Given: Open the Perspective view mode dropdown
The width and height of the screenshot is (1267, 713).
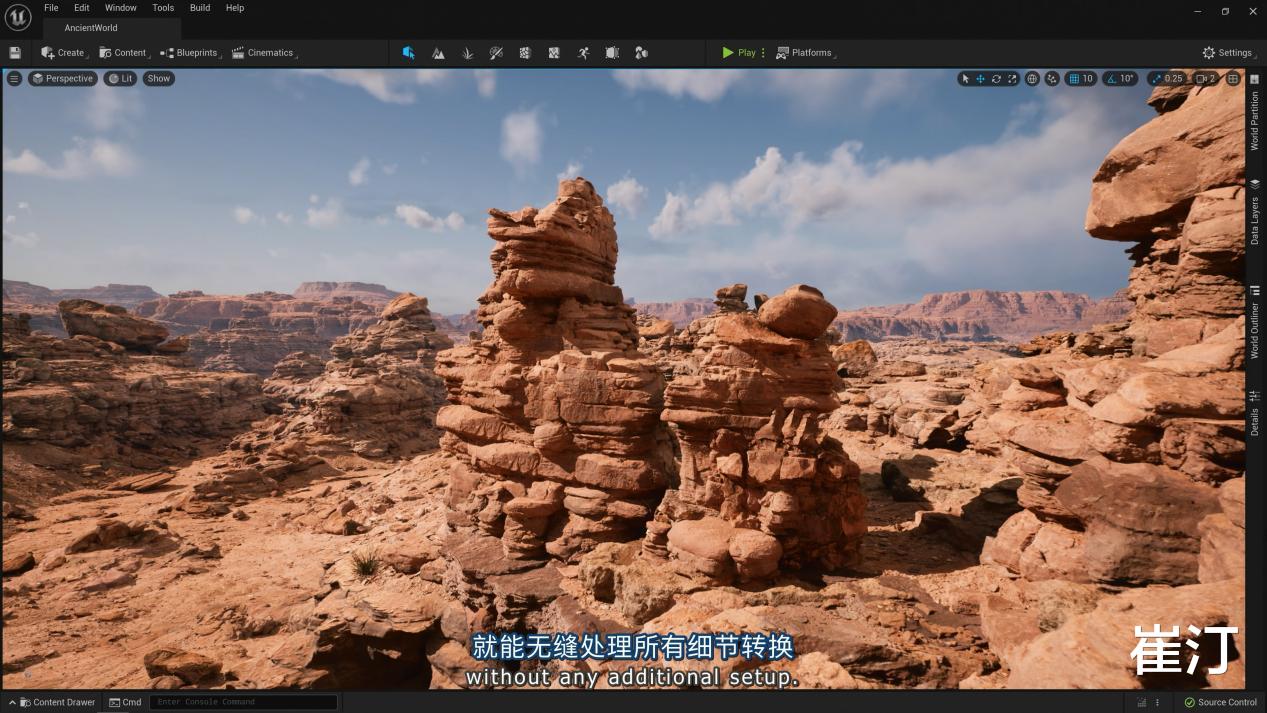Looking at the screenshot, I should [x=63, y=79].
